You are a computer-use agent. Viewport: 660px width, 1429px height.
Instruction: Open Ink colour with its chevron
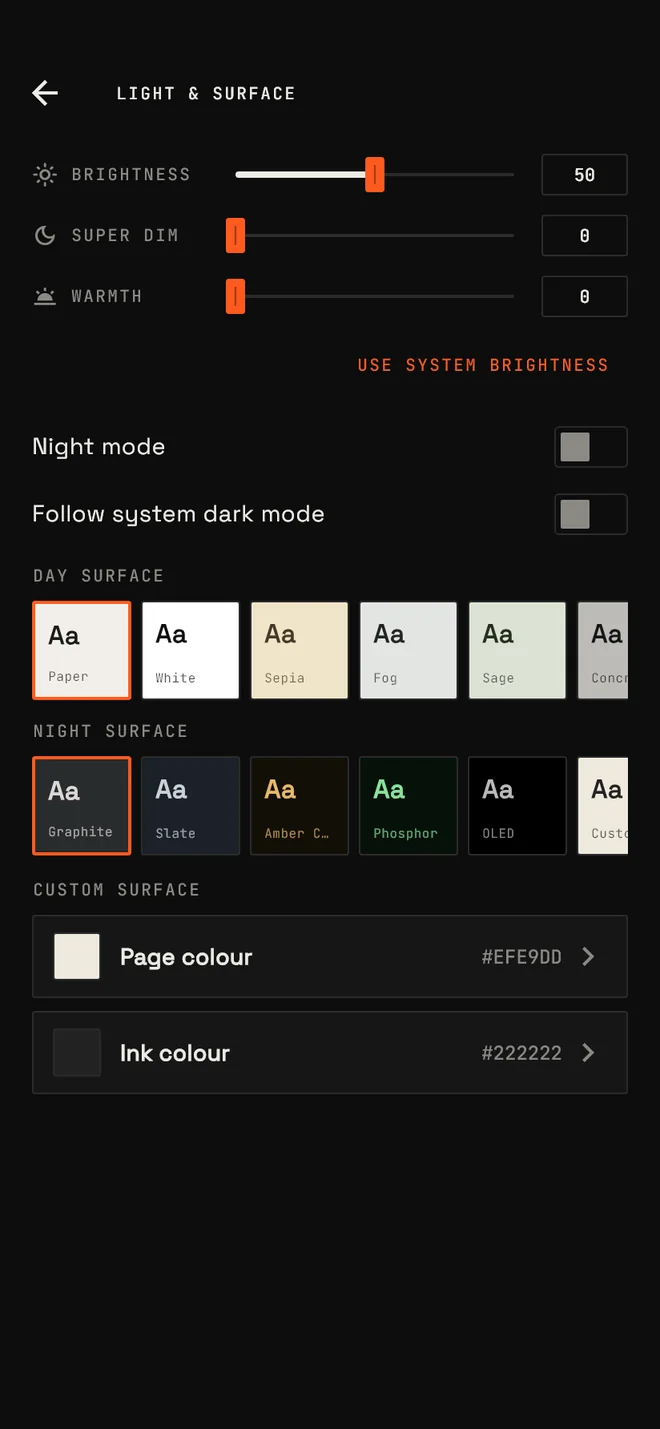(588, 1053)
